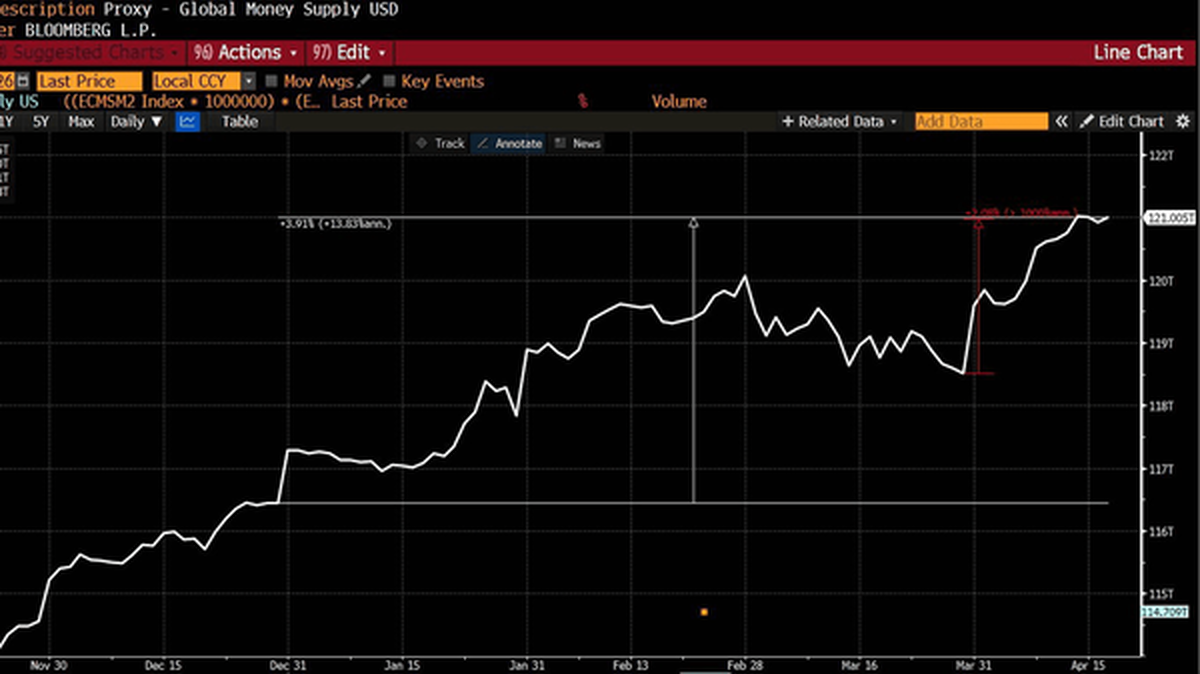Select the Annotate drawing tool
1200x674 pixels.
click(x=509, y=143)
